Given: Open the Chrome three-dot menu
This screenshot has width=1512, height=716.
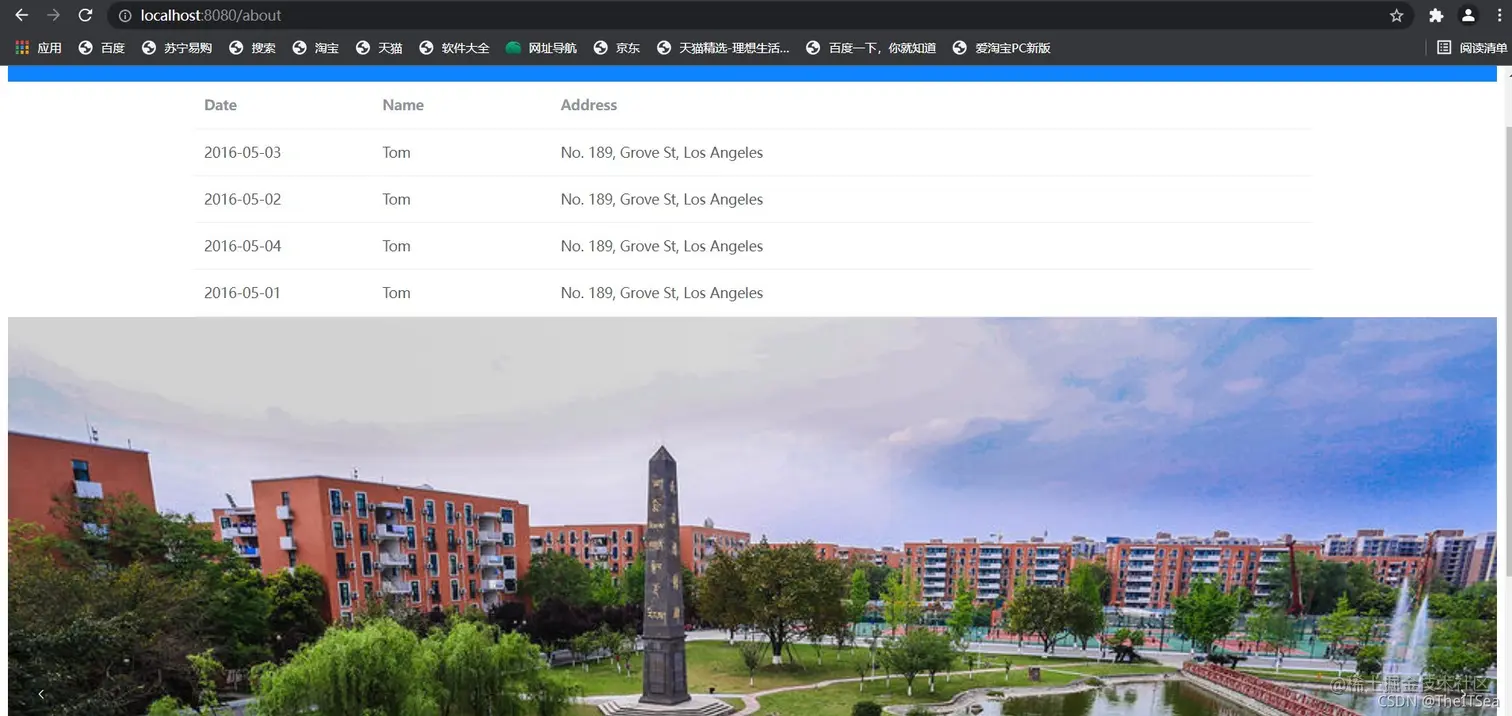Looking at the screenshot, I should 1499,15.
